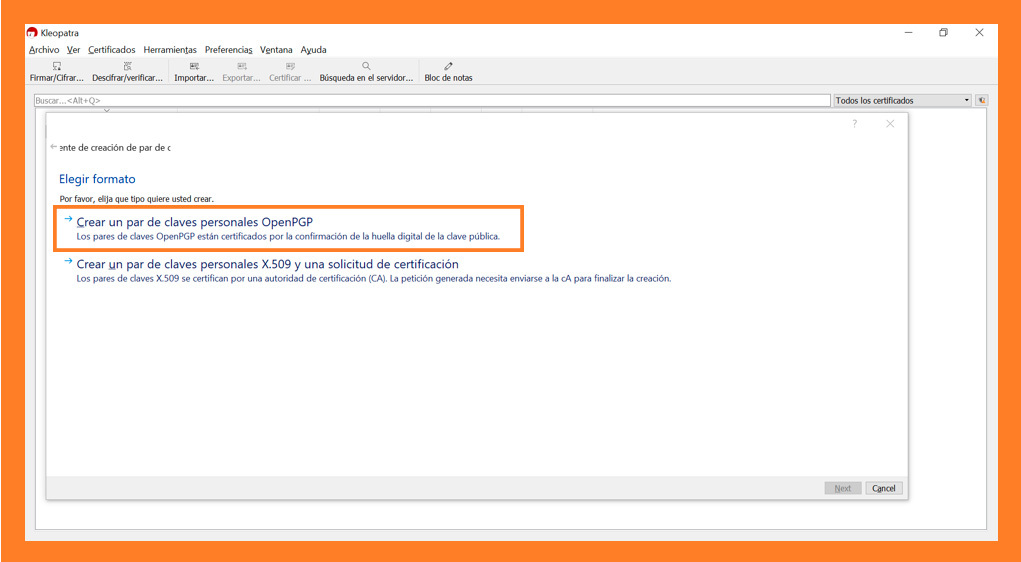Image resolution: width=1021 pixels, height=562 pixels.
Task: Click the dialog help question mark
Action: [854, 124]
